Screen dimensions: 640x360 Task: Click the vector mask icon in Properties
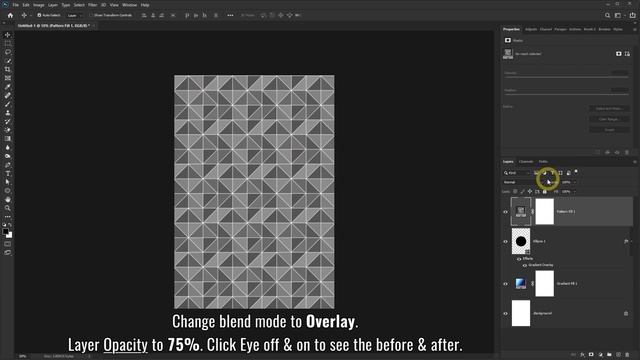(627, 54)
